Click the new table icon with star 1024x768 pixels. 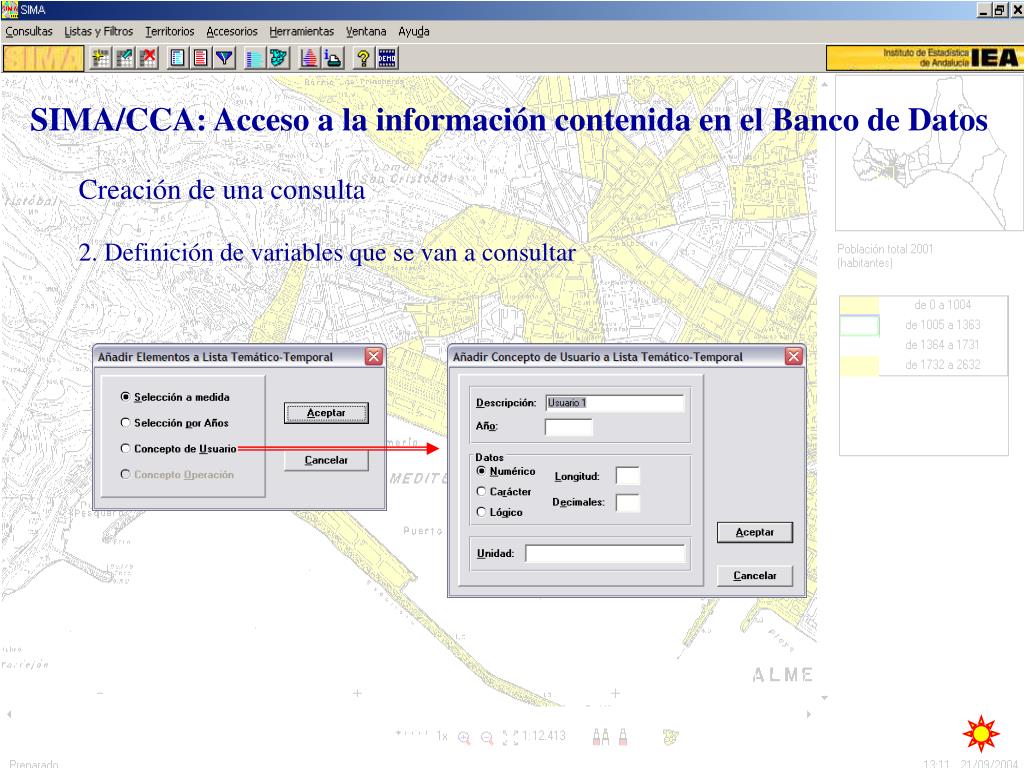[101, 58]
